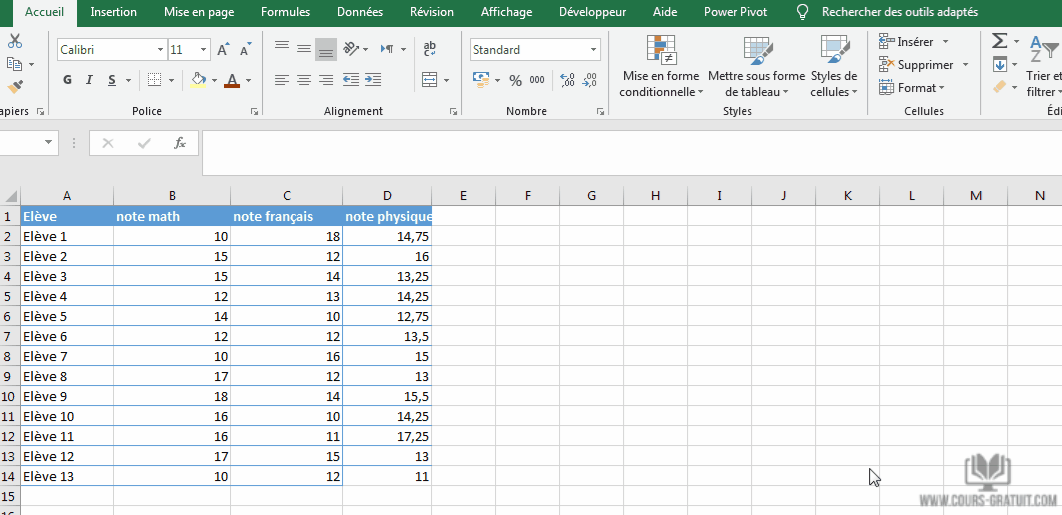Apply yellow fill color with paint bucket
The height and width of the screenshot is (515, 1062).
[198, 80]
